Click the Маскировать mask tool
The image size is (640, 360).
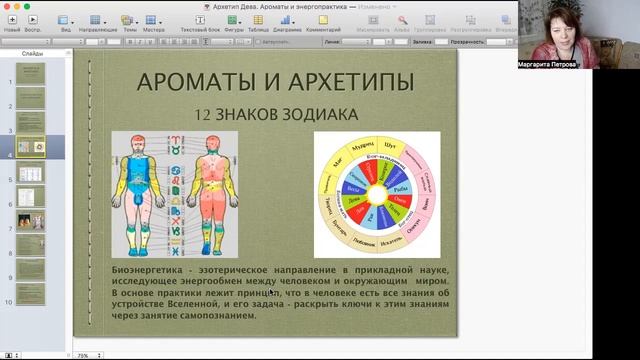coord(373,23)
